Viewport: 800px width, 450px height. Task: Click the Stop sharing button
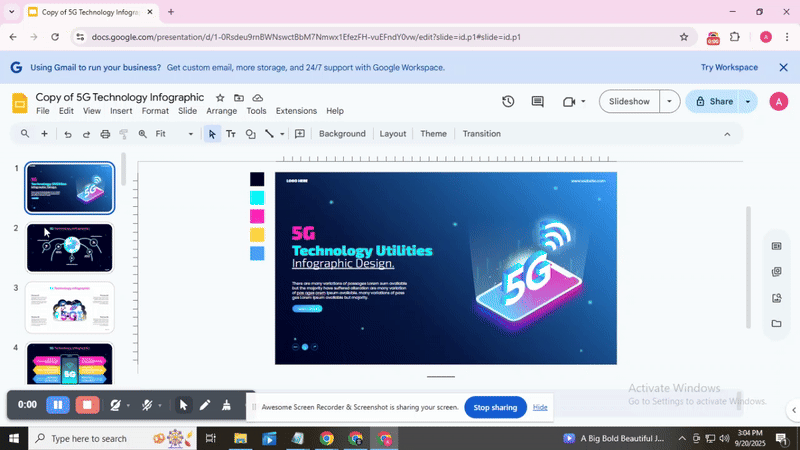pyautogui.click(x=495, y=407)
